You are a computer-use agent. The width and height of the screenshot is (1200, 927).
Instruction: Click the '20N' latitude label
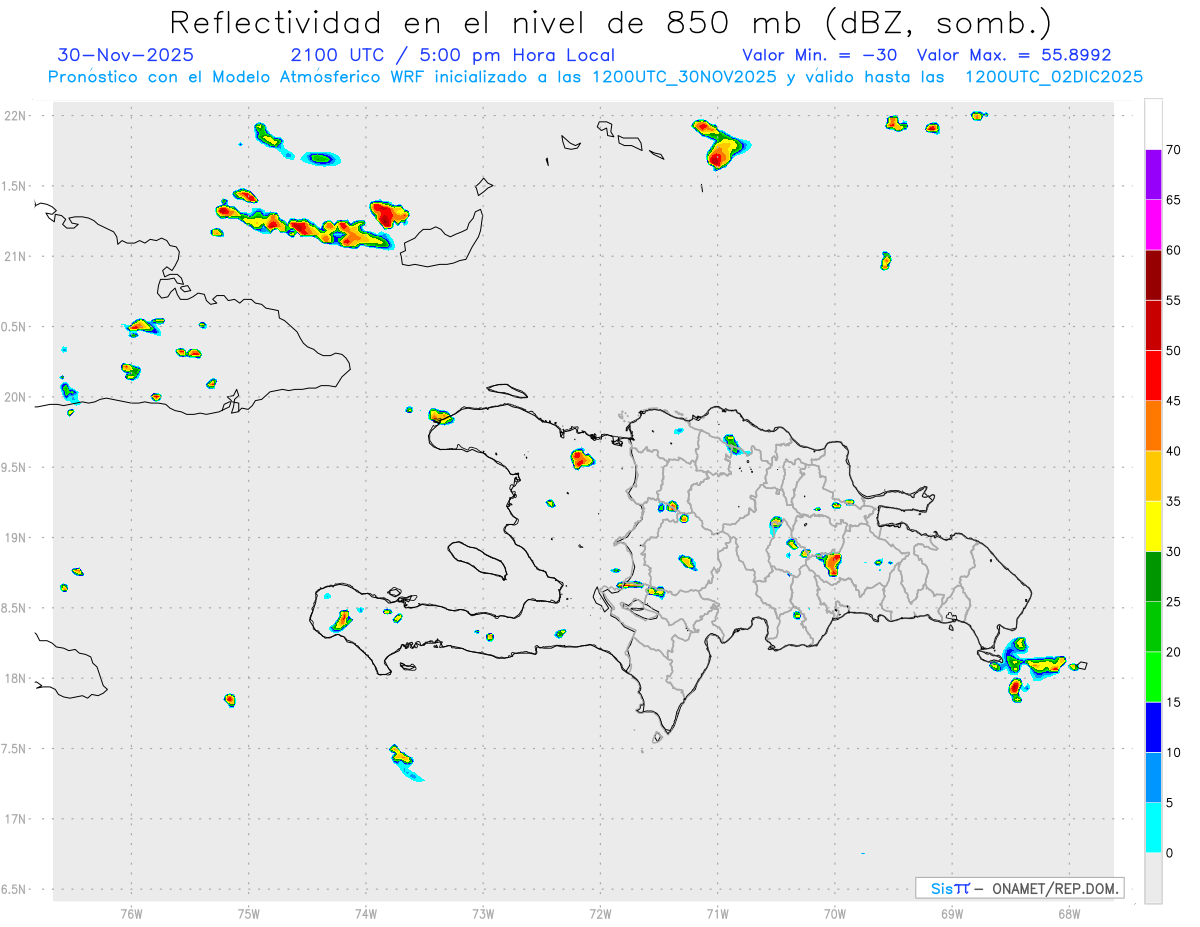coord(16,397)
